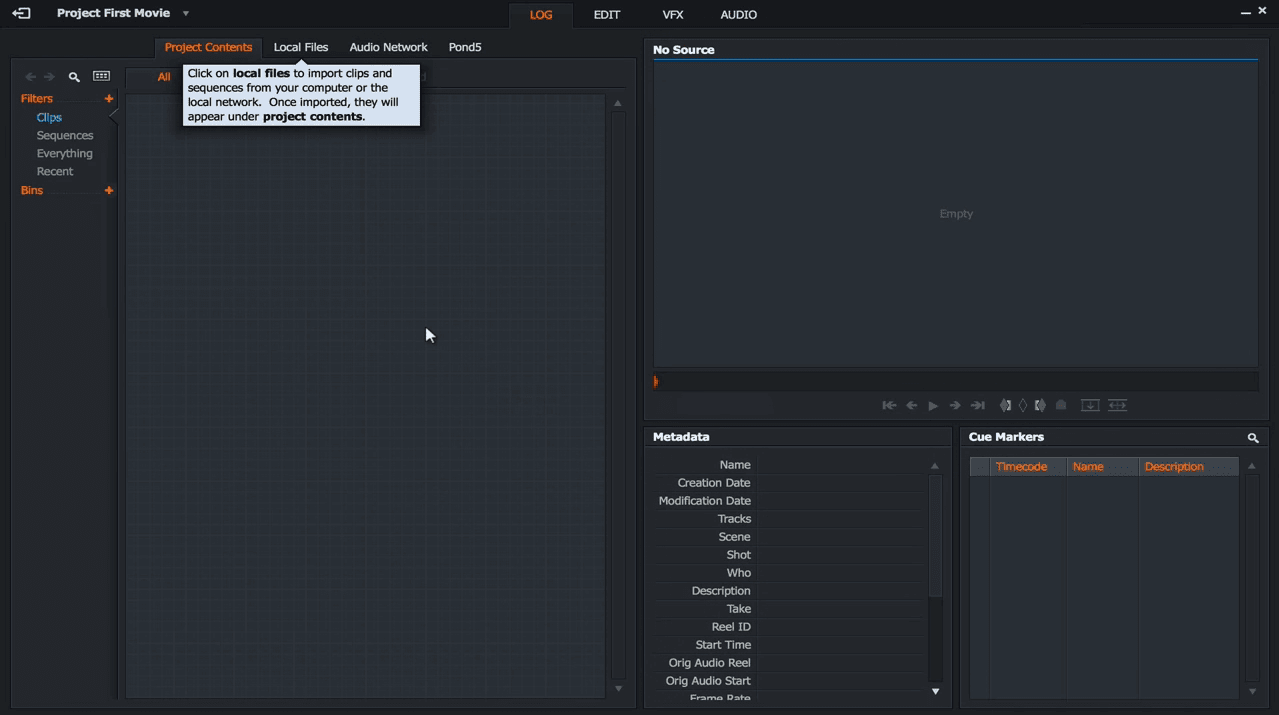Screen dimensions: 1279x715
Task: Open the Project First Movie dropdown arrow
Action: (x=186, y=14)
